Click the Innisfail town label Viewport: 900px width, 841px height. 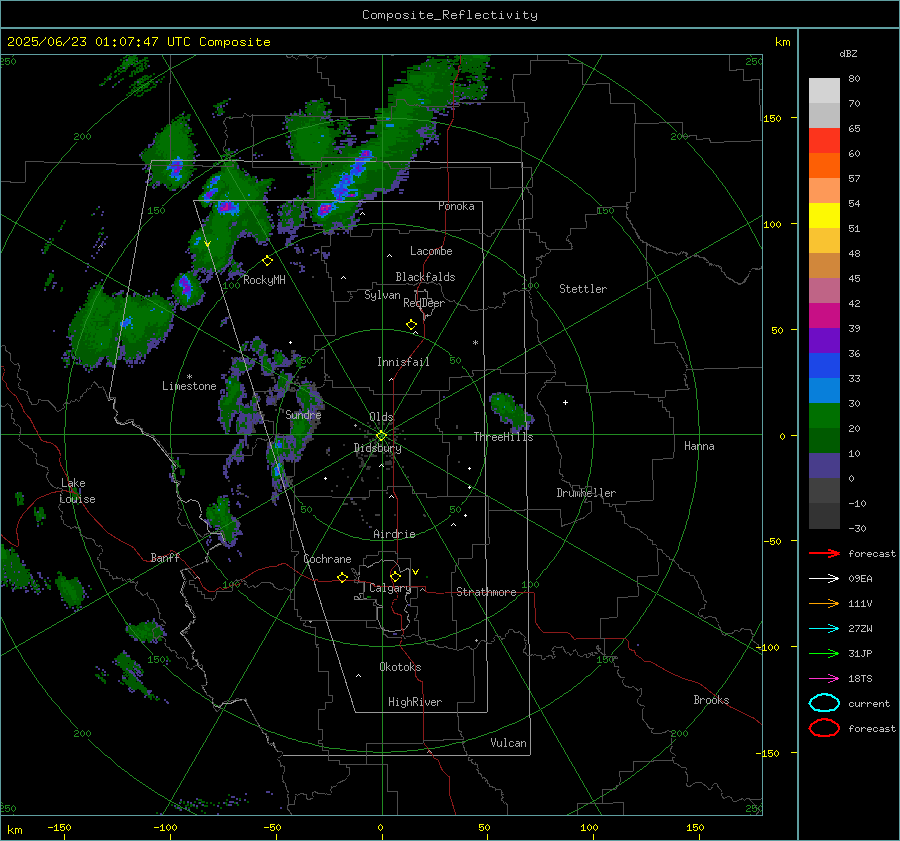click(403, 362)
